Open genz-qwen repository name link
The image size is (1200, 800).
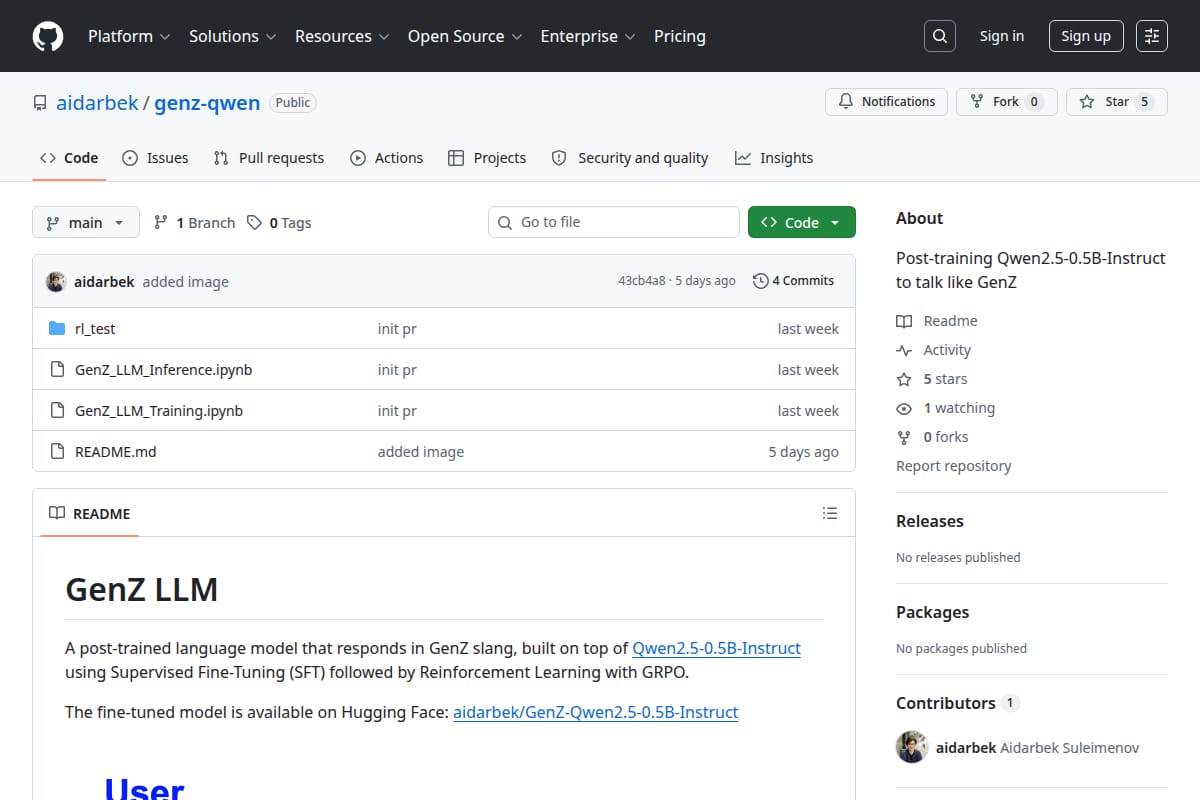[207, 102]
